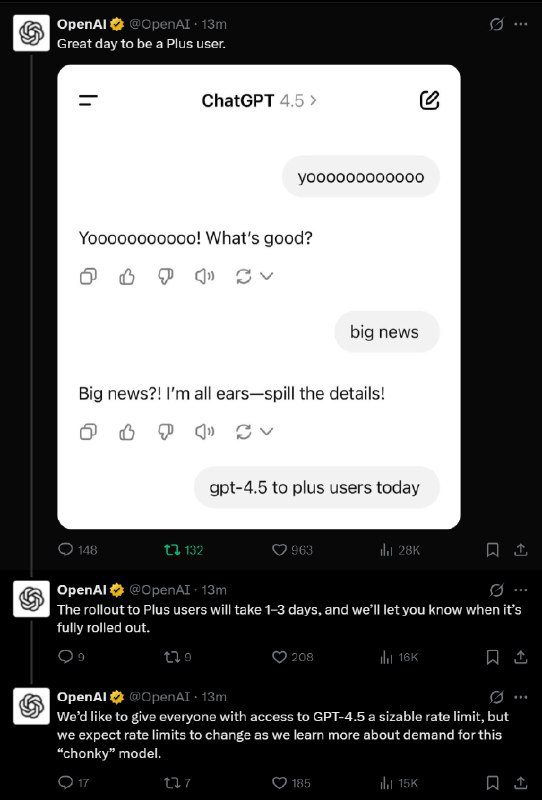Open more options on the "chonky" model tweet
The width and height of the screenshot is (542, 800).
521,696
